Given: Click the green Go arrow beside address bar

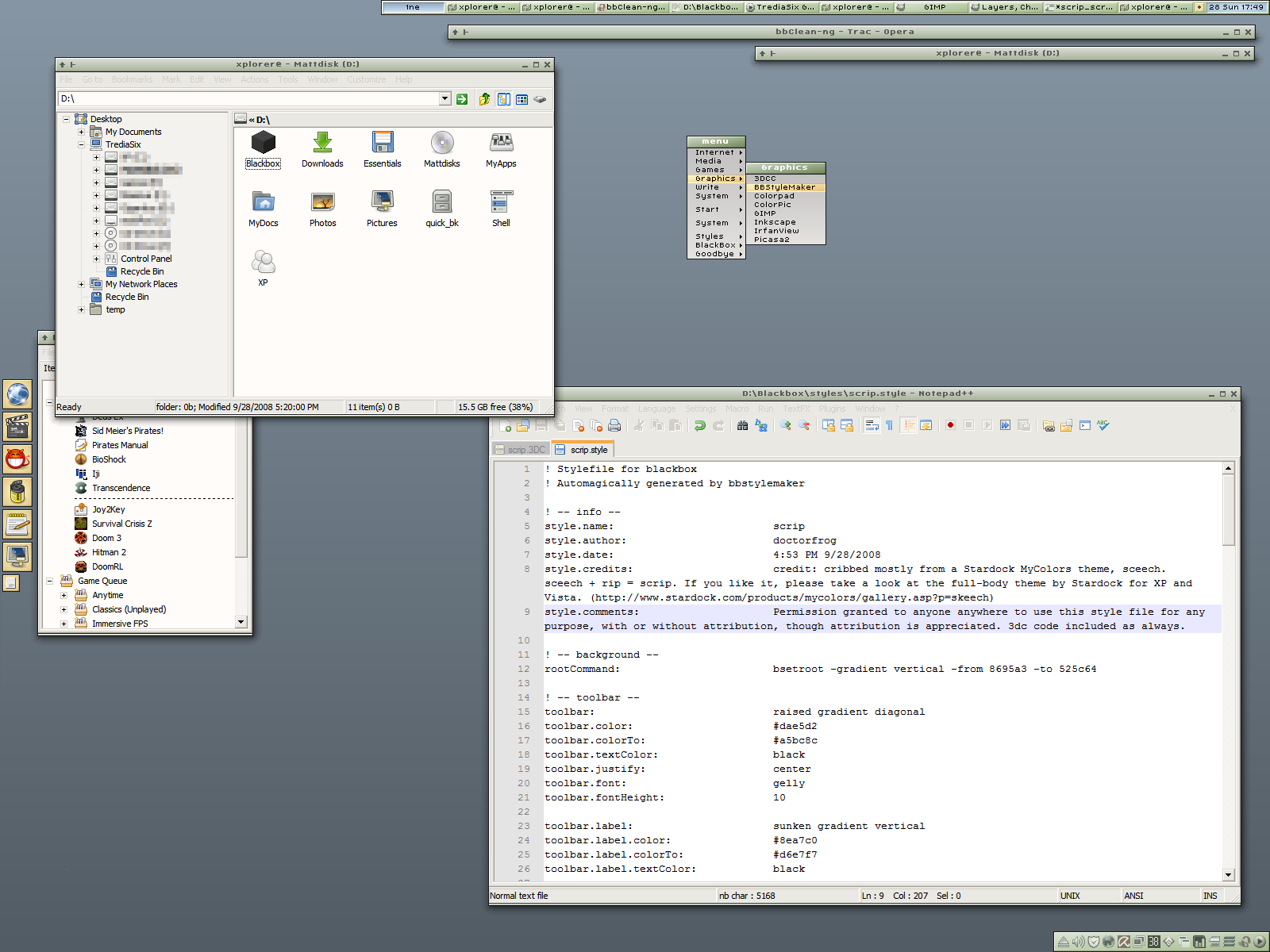Looking at the screenshot, I should click(x=462, y=99).
